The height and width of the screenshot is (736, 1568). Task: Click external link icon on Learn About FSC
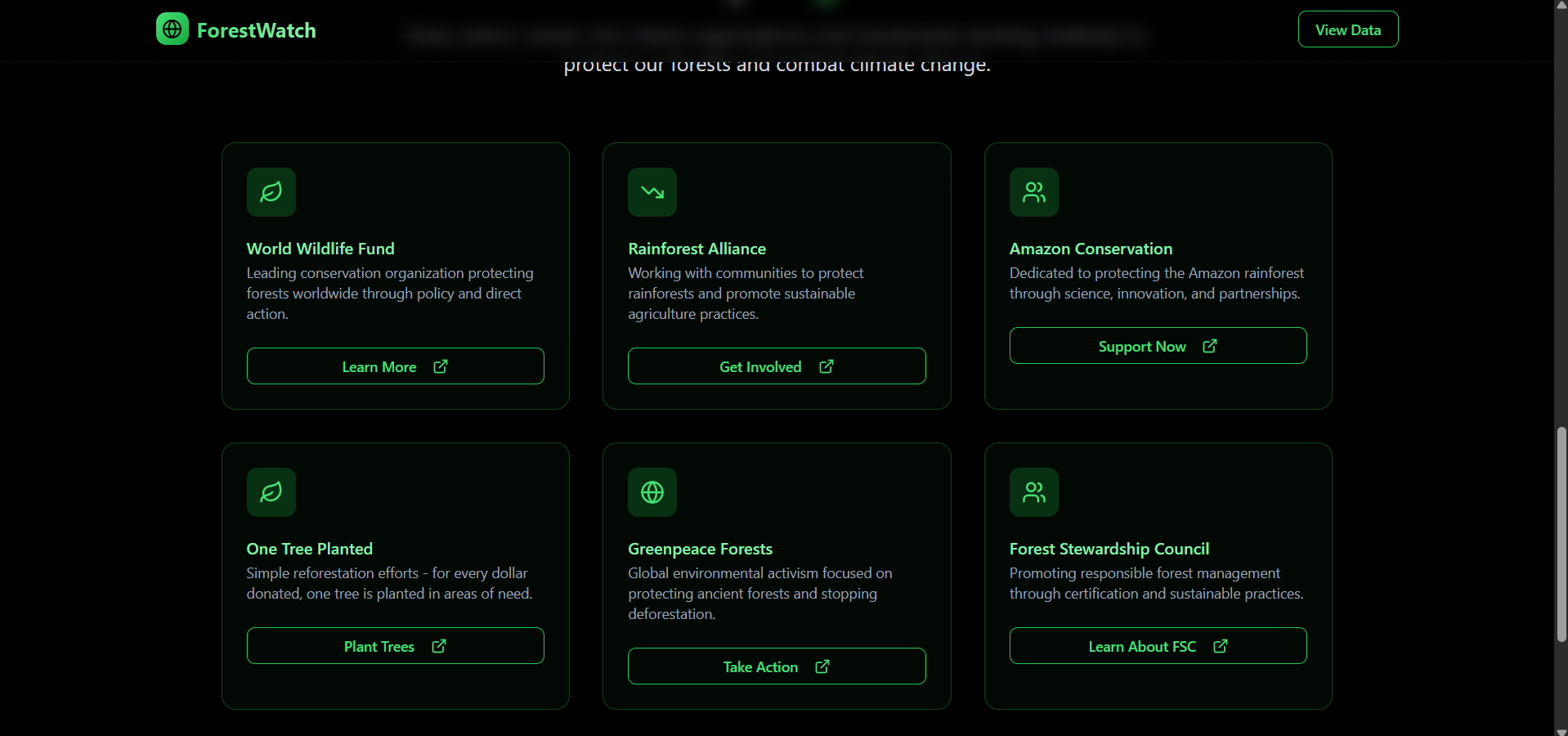1221,646
